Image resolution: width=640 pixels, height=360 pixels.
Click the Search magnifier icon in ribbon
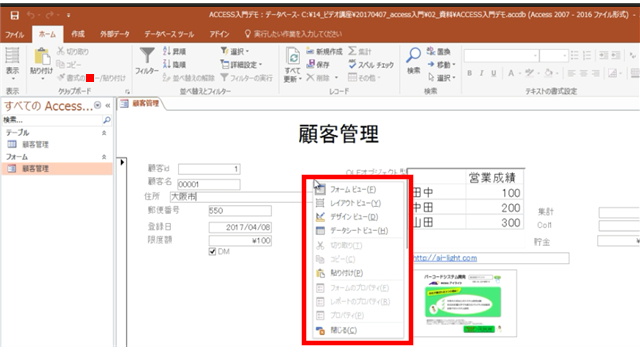point(413,56)
